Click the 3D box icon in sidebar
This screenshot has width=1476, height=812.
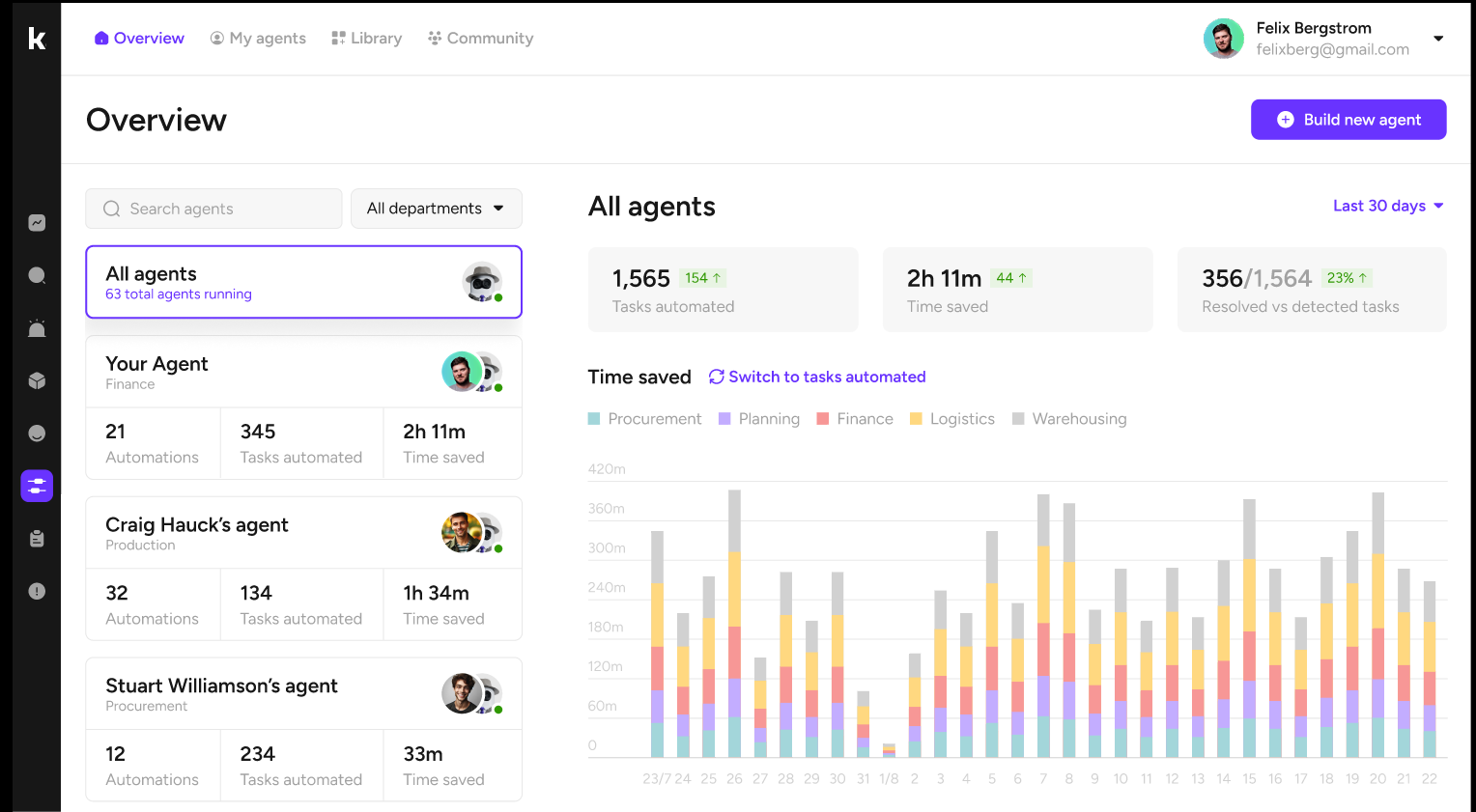coord(37,380)
